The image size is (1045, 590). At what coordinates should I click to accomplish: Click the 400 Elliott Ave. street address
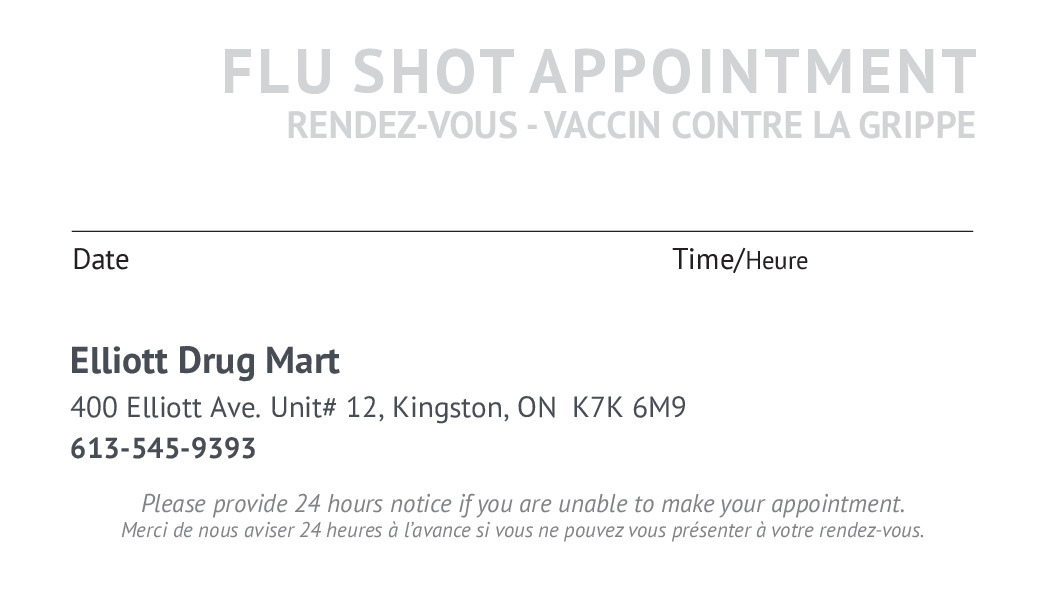(166, 408)
